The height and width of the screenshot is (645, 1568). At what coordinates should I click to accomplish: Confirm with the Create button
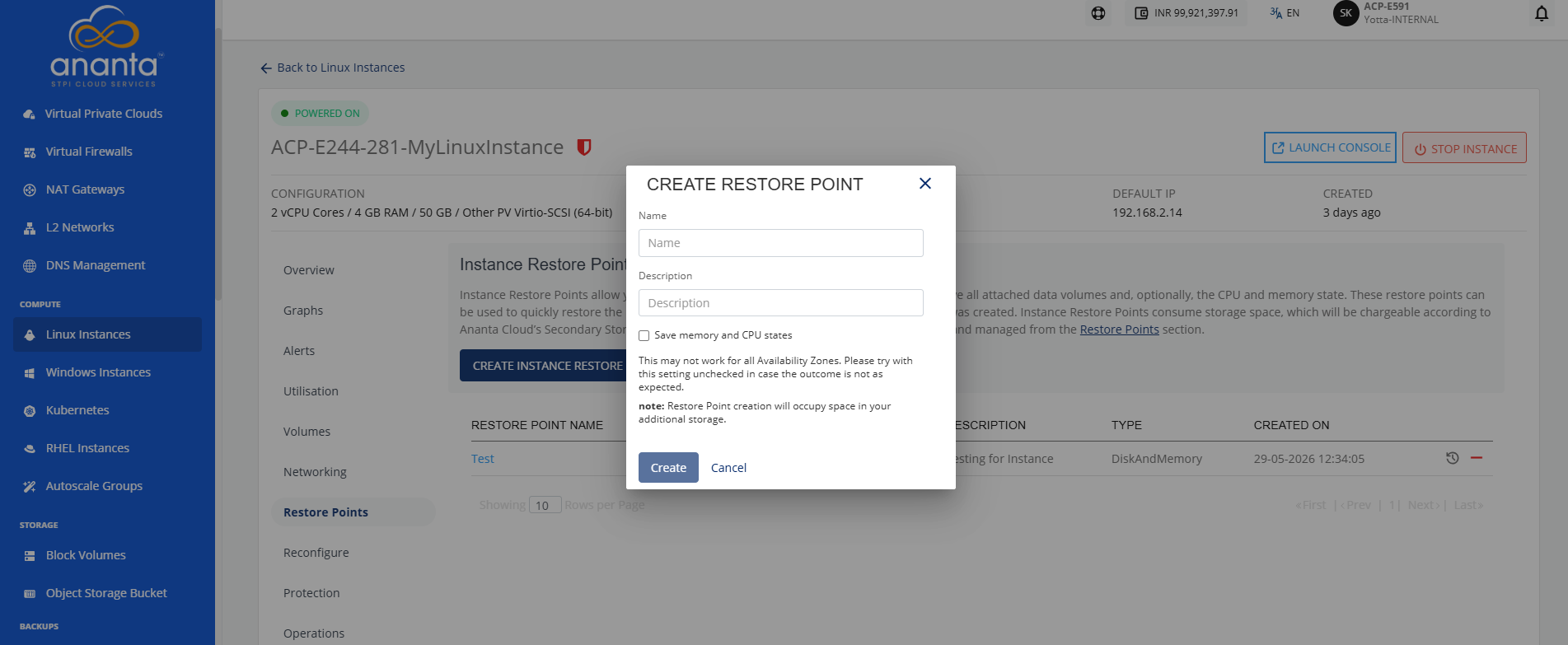point(668,467)
